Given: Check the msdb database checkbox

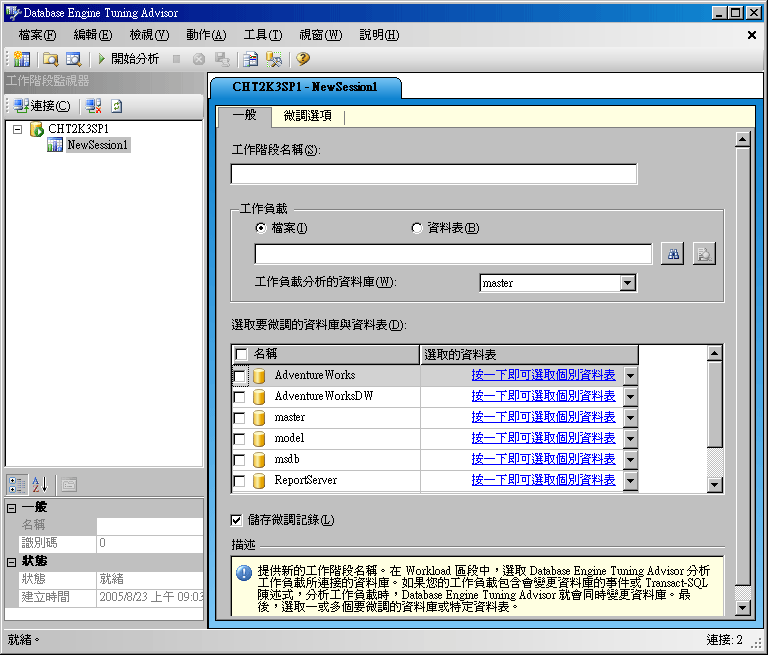Looking at the screenshot, I should click(240, 460).
